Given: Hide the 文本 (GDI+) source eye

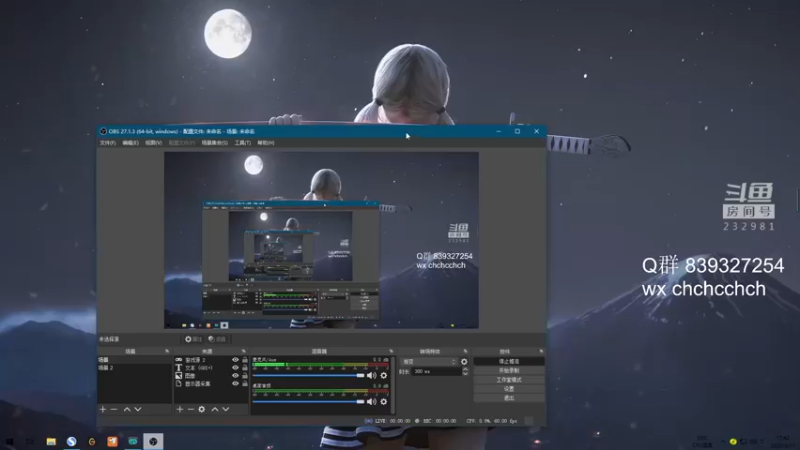Looking at the screenshot, I should pos(235,367).
